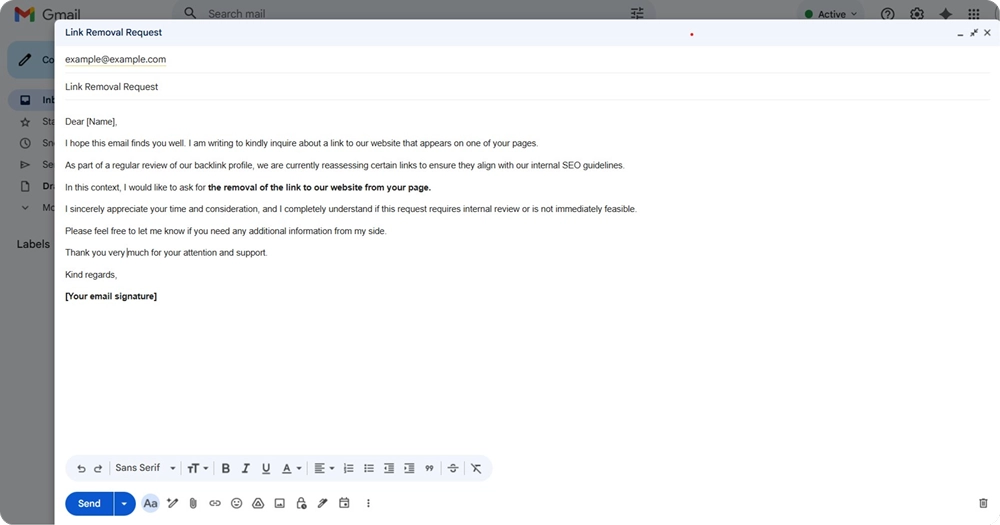Open the Active status dropdown
The width and height of the screenshot is (1000, 525).
click(x=831, y=14)
